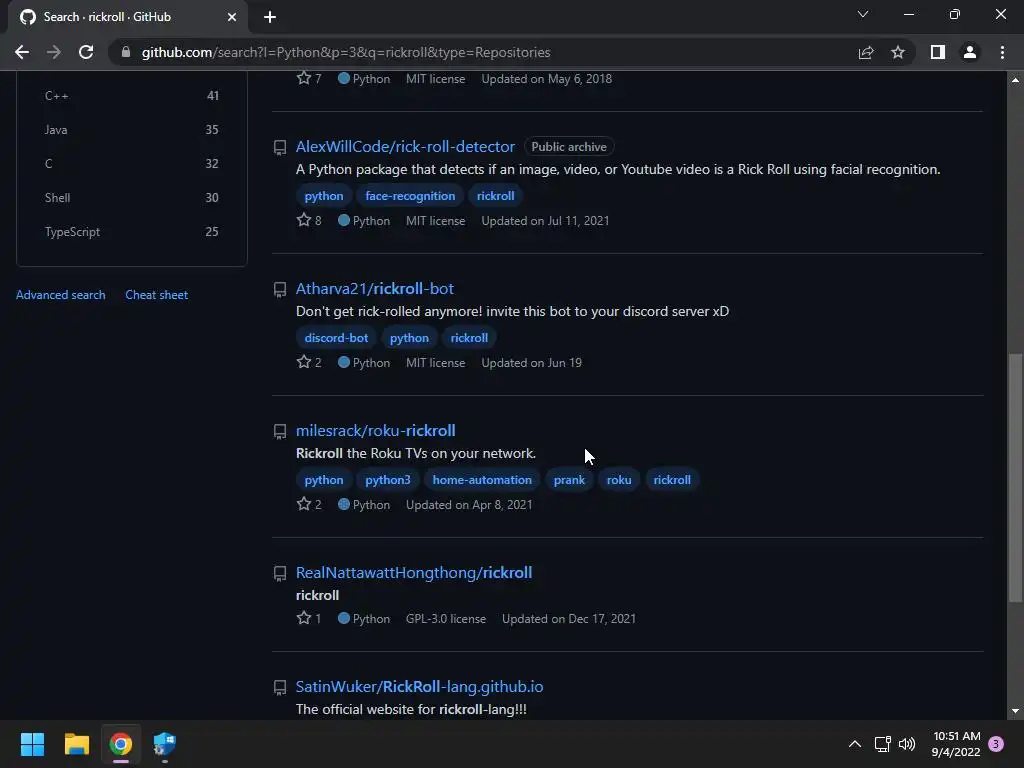Click the scrollbar up arrow

(x=1015, y=80)
